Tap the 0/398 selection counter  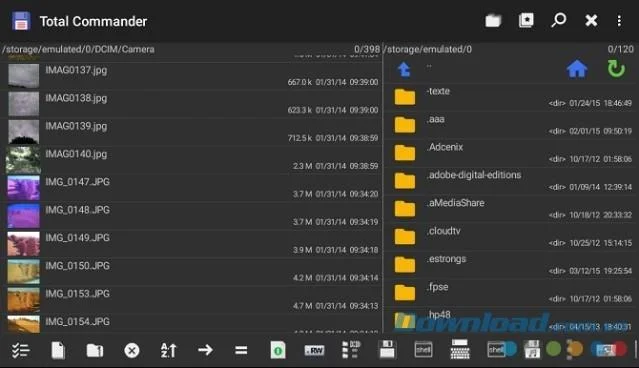click(x=367, y=49)
